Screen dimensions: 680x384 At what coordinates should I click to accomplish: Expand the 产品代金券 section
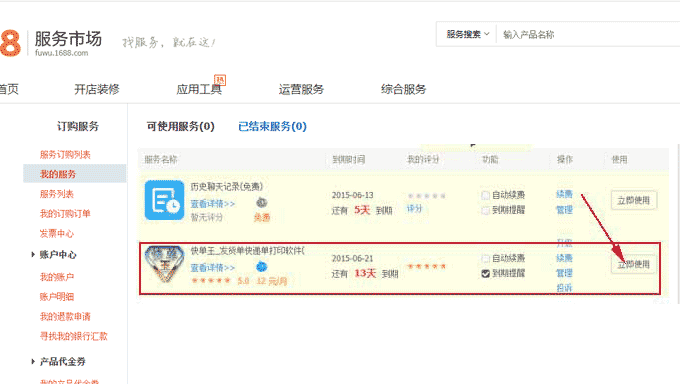[x=33, y=361]
